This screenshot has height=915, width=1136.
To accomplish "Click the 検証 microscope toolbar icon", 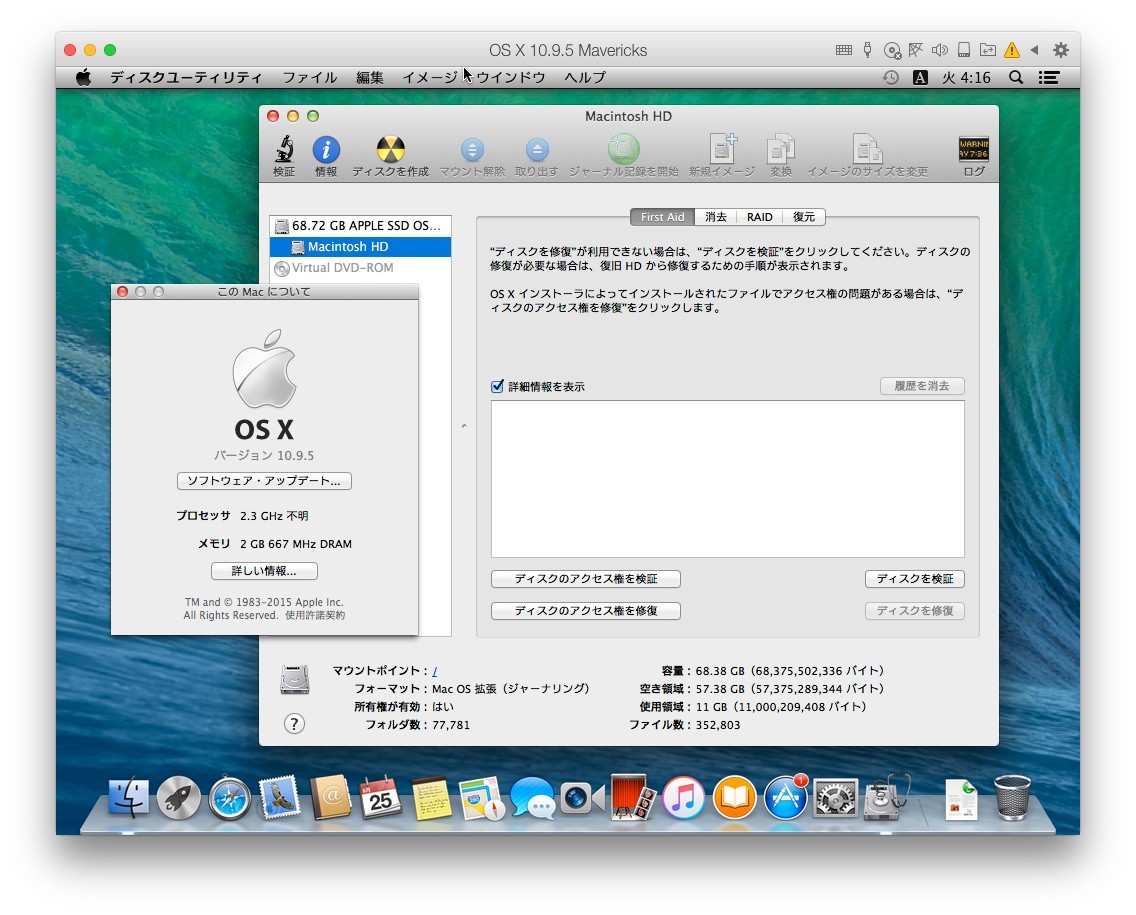I will click(x=284, y=156).
